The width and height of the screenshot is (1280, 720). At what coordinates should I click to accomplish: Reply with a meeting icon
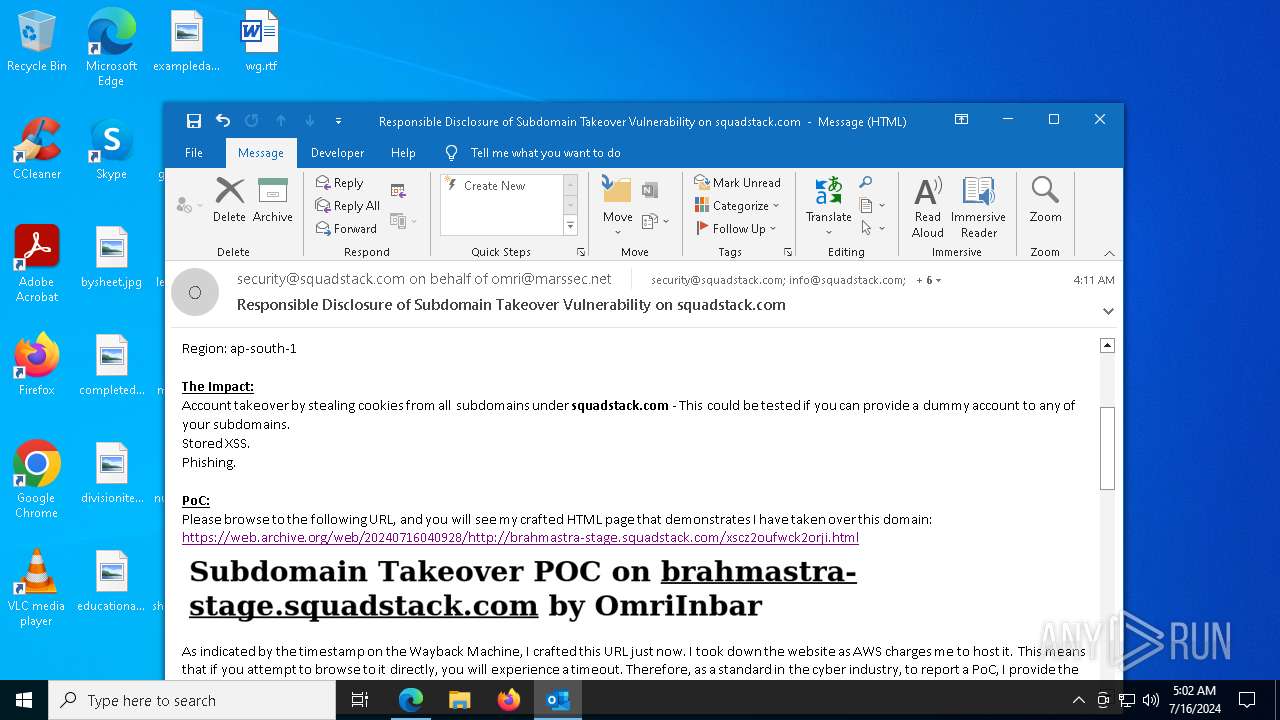click(399, 190)
